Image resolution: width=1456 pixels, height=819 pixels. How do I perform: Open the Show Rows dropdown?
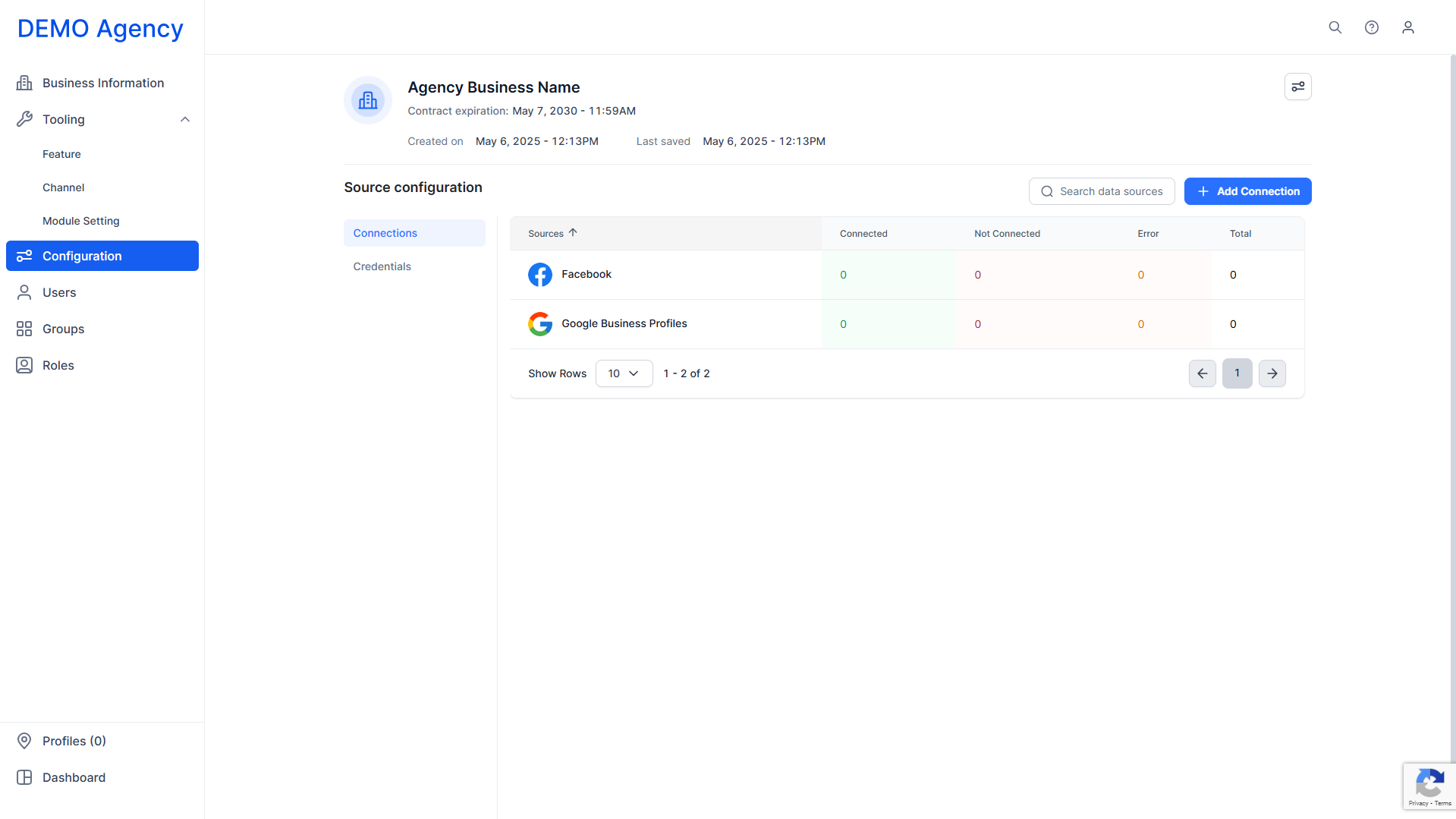624,373
